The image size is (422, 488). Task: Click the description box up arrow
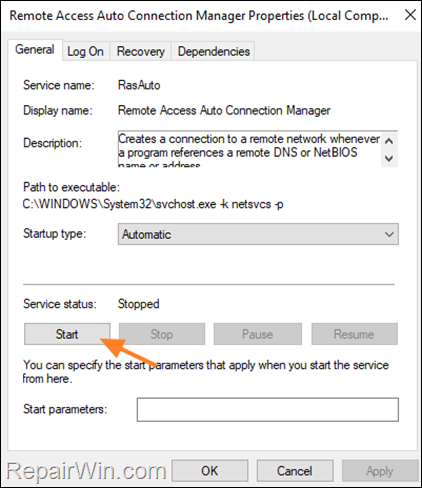coord(389,141)
